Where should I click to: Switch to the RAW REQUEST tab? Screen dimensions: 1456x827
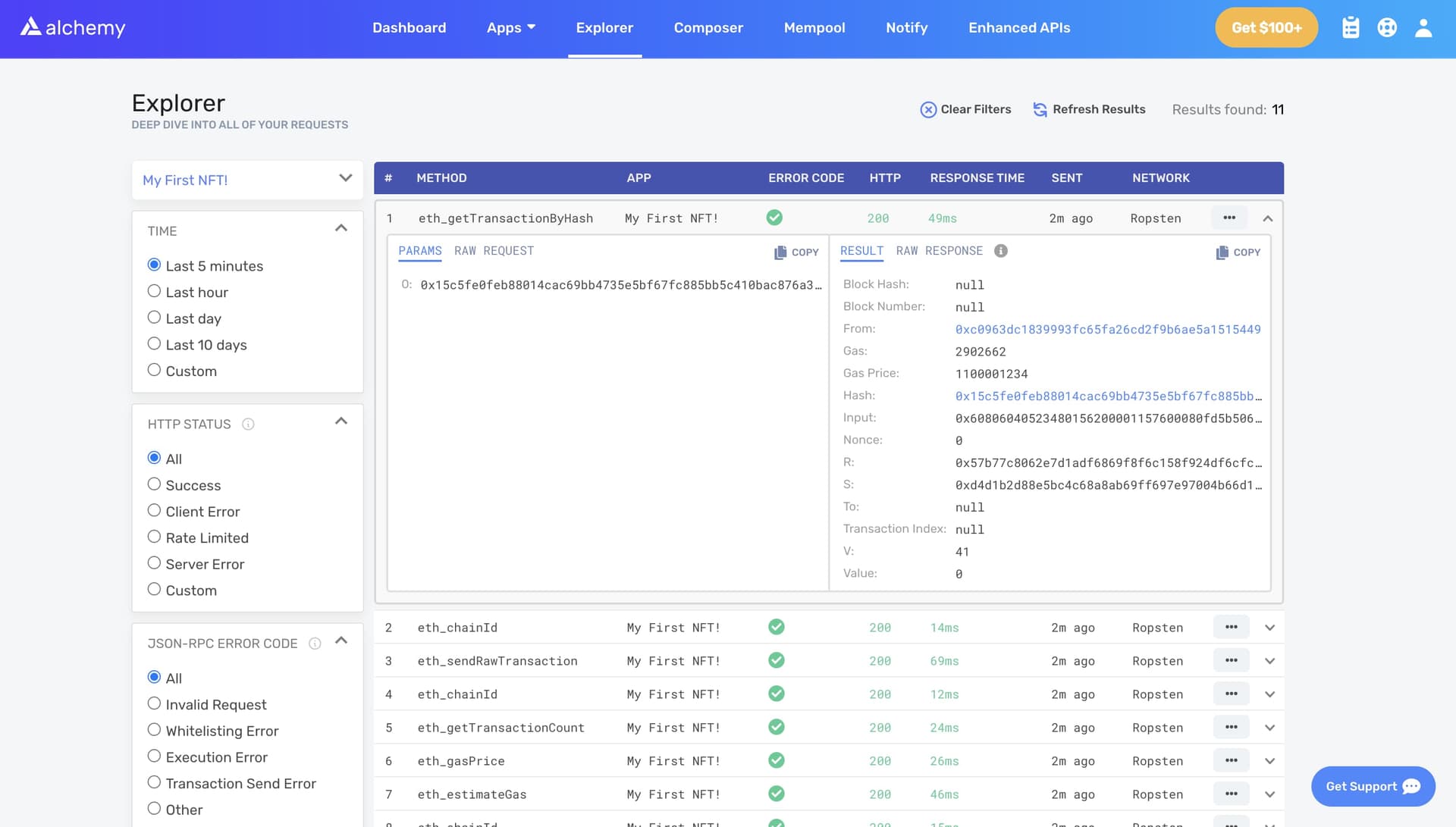(x=494, y=250)
